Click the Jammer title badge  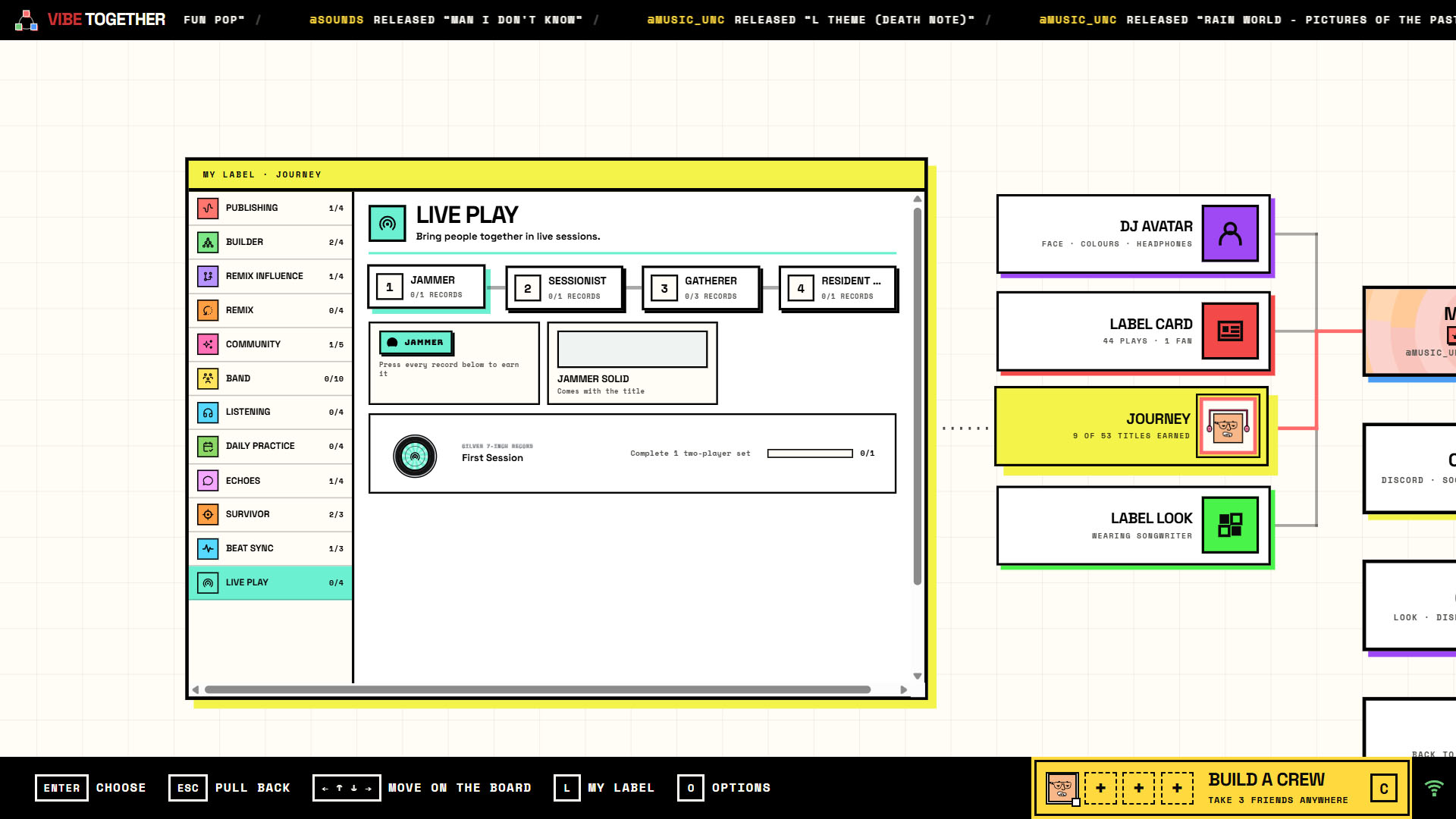point(416,343)
